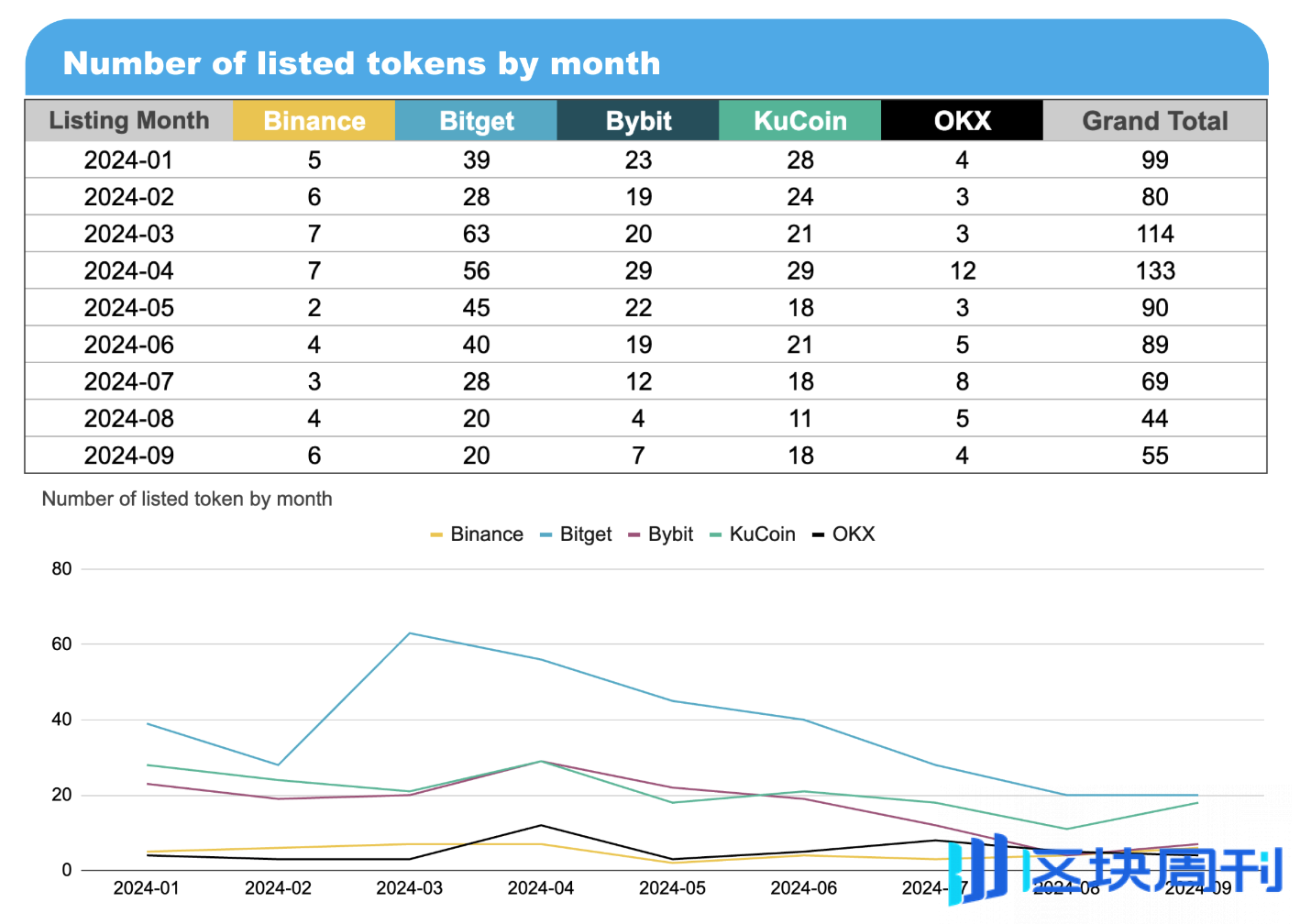
Task: Click Bitget value 63 in 2024-03 row
Action: point(476,234)
